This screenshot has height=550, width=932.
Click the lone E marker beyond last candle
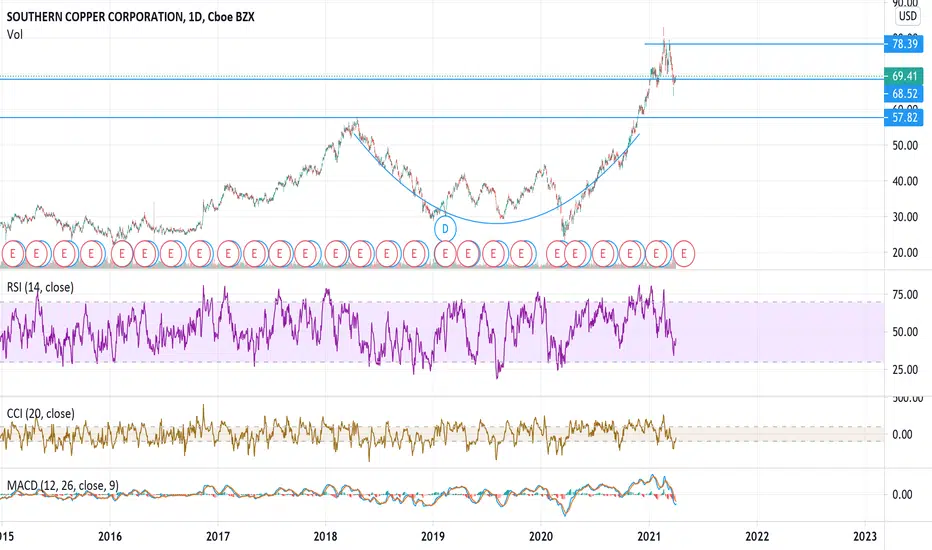click(x=684, y=254)
